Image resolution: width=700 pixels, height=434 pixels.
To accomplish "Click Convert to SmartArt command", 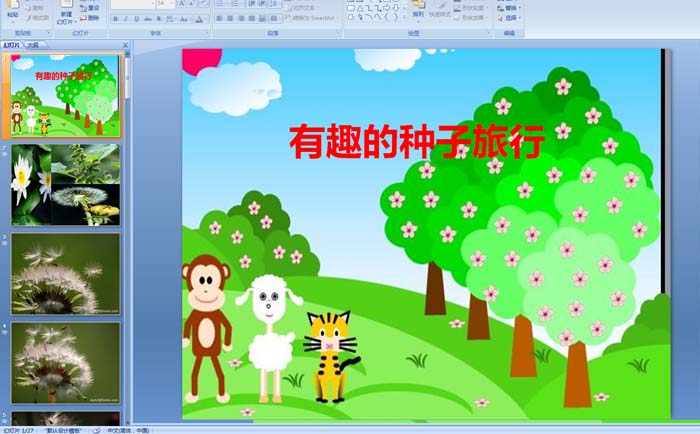I will (310, 18).
